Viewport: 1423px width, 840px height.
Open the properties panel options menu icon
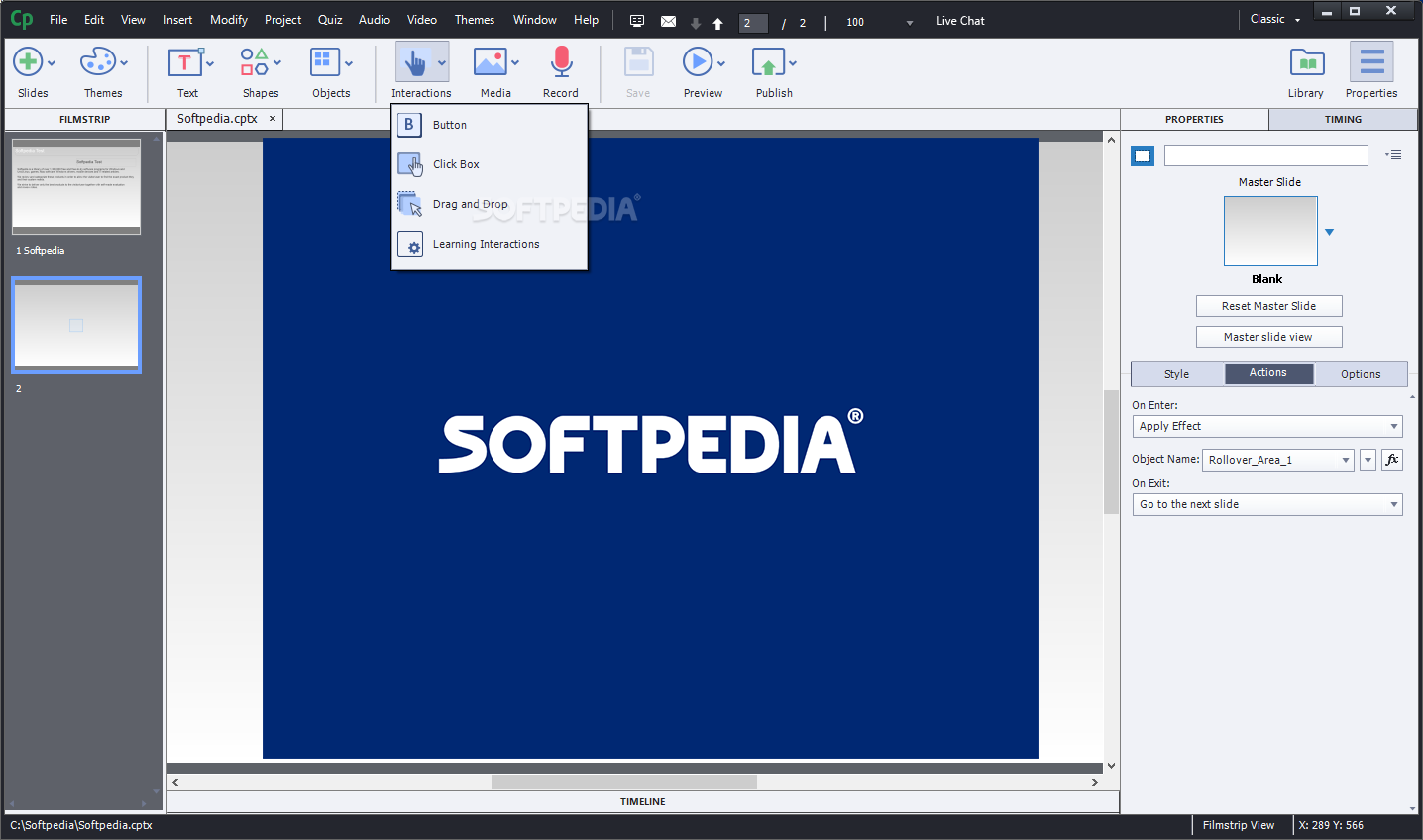[1394, 155]
